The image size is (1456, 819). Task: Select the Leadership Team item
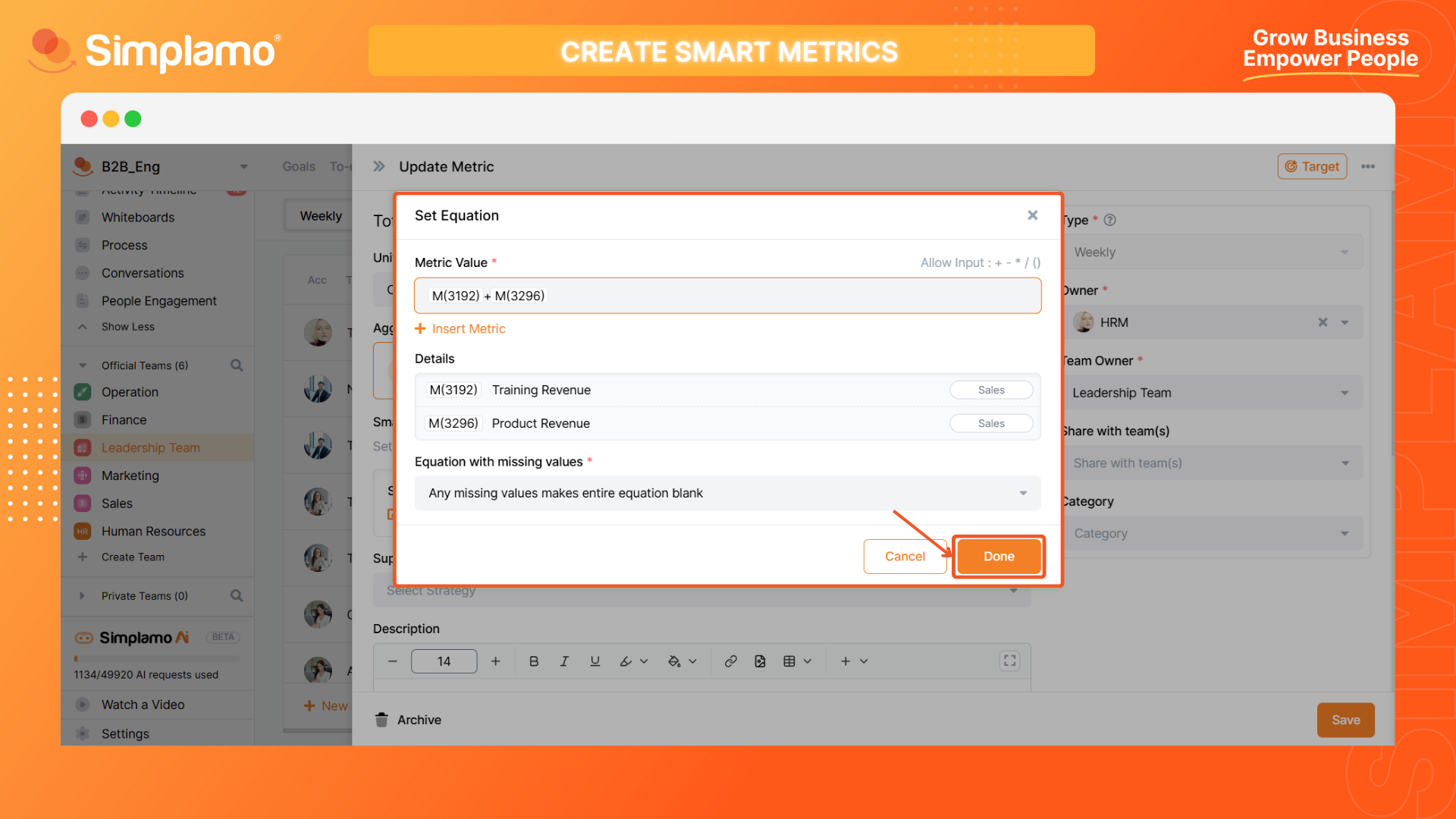(158, 447)
